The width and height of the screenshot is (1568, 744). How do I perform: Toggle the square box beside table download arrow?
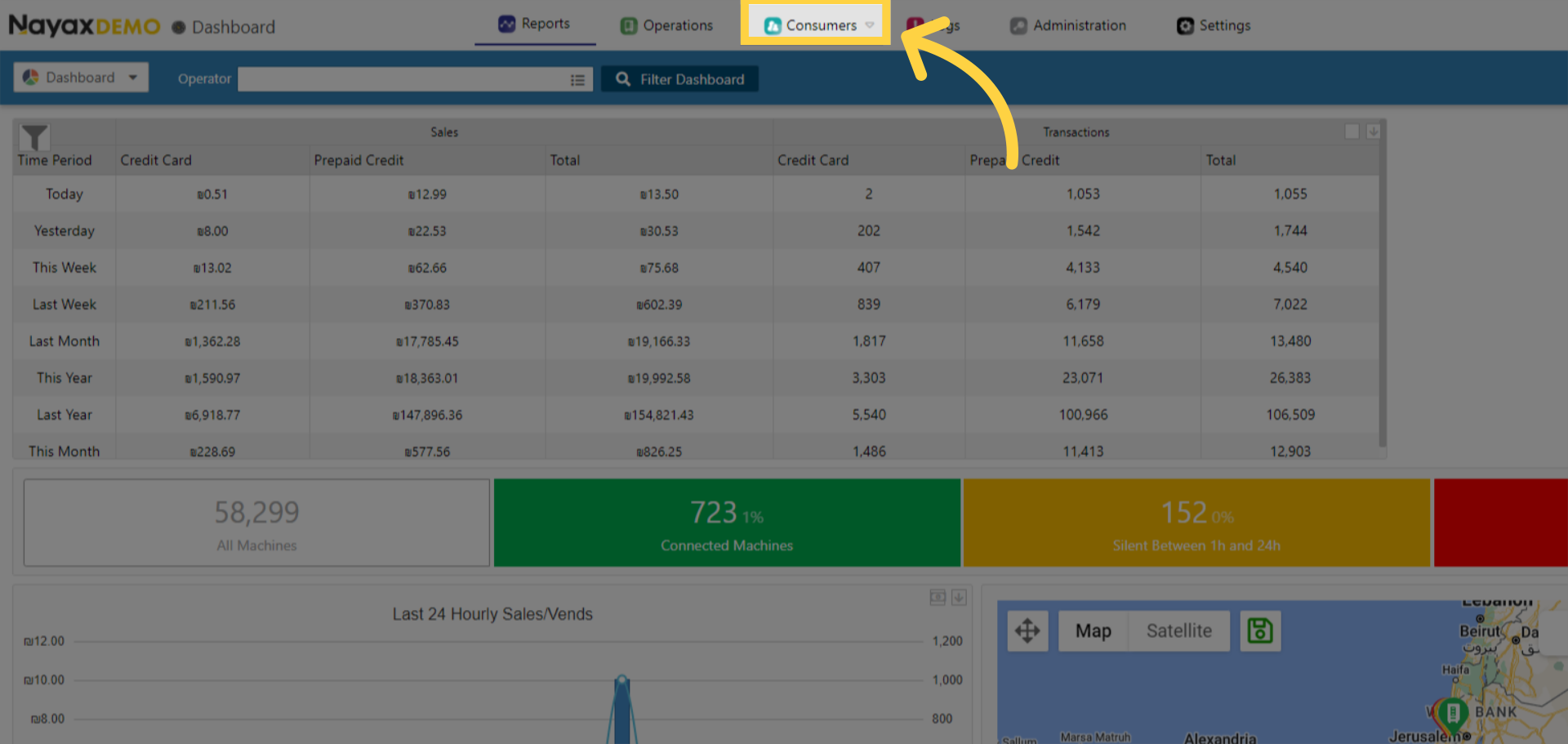pos(1352,131)
